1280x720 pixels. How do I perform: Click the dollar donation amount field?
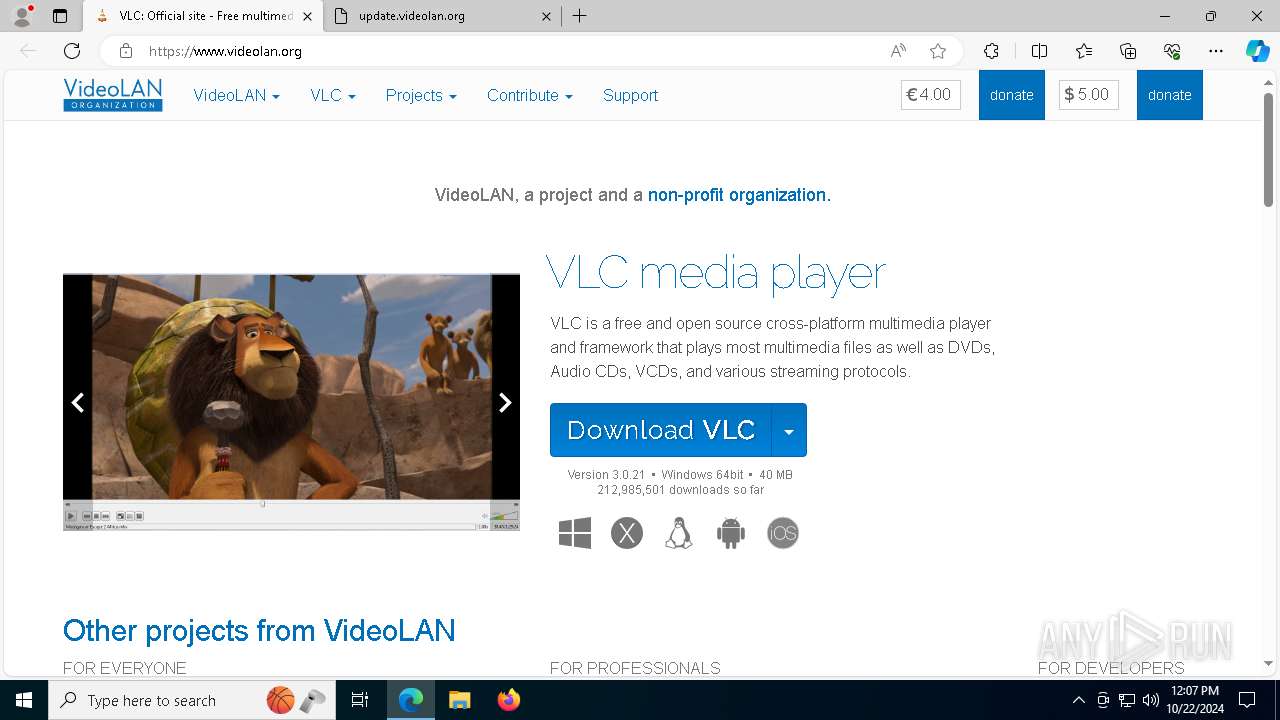(x=1089, y=95)
